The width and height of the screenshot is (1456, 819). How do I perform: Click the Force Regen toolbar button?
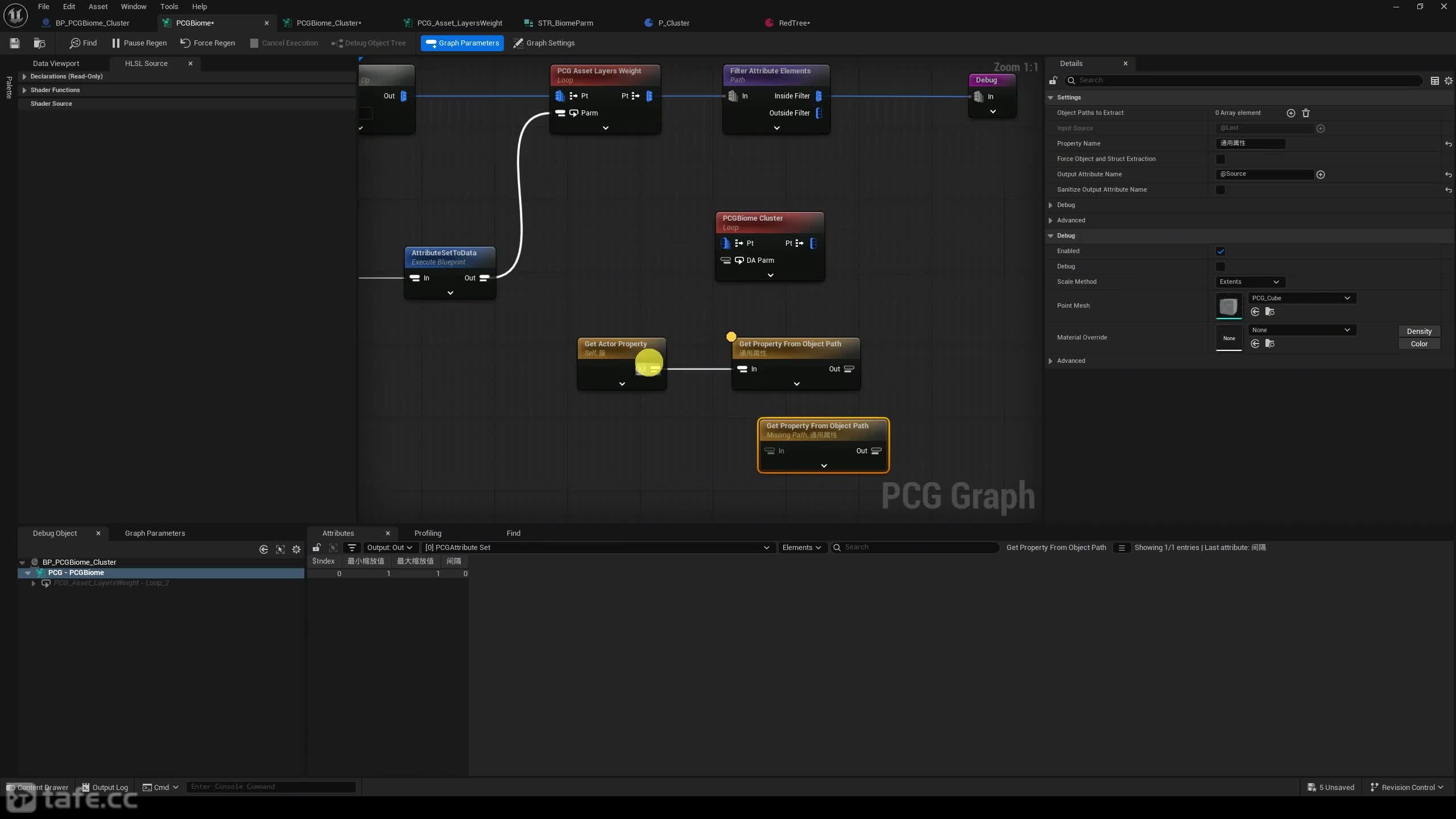pyautogui.click(x=208, y=43)
